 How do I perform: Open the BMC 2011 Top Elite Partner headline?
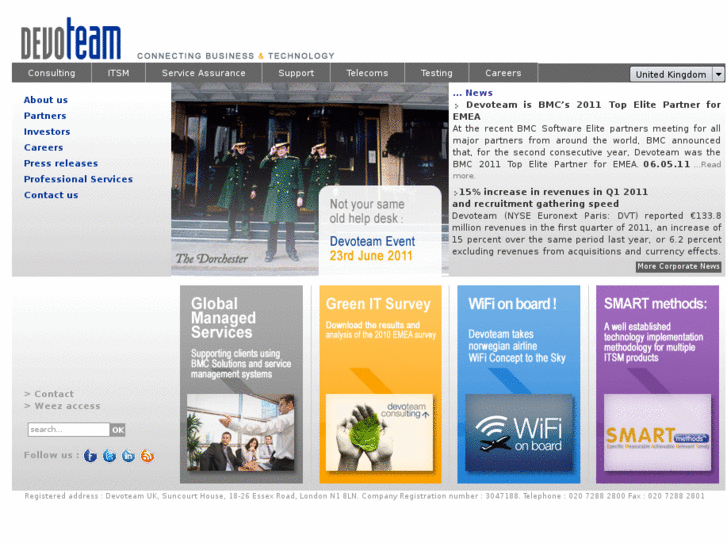tap(587, 110)
